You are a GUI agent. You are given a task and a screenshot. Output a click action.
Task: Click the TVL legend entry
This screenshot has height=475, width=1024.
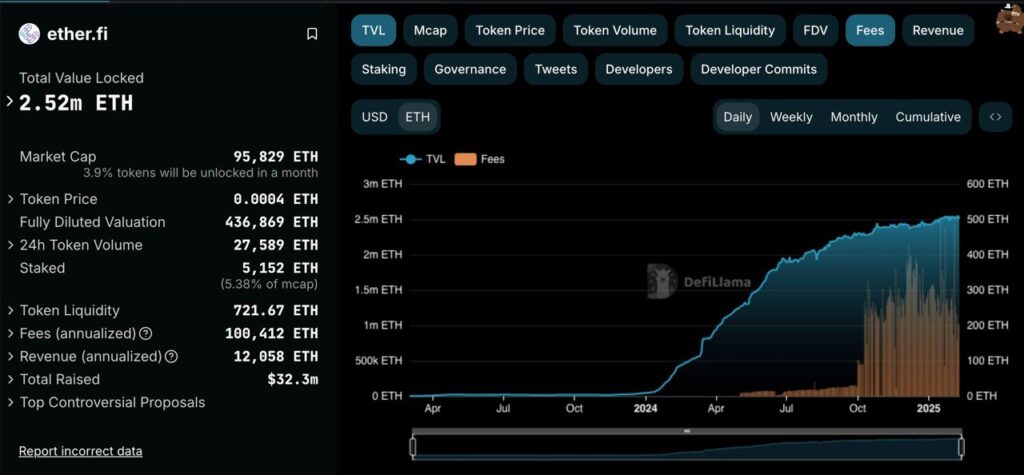pyautogui.click(x=422, y=159)
